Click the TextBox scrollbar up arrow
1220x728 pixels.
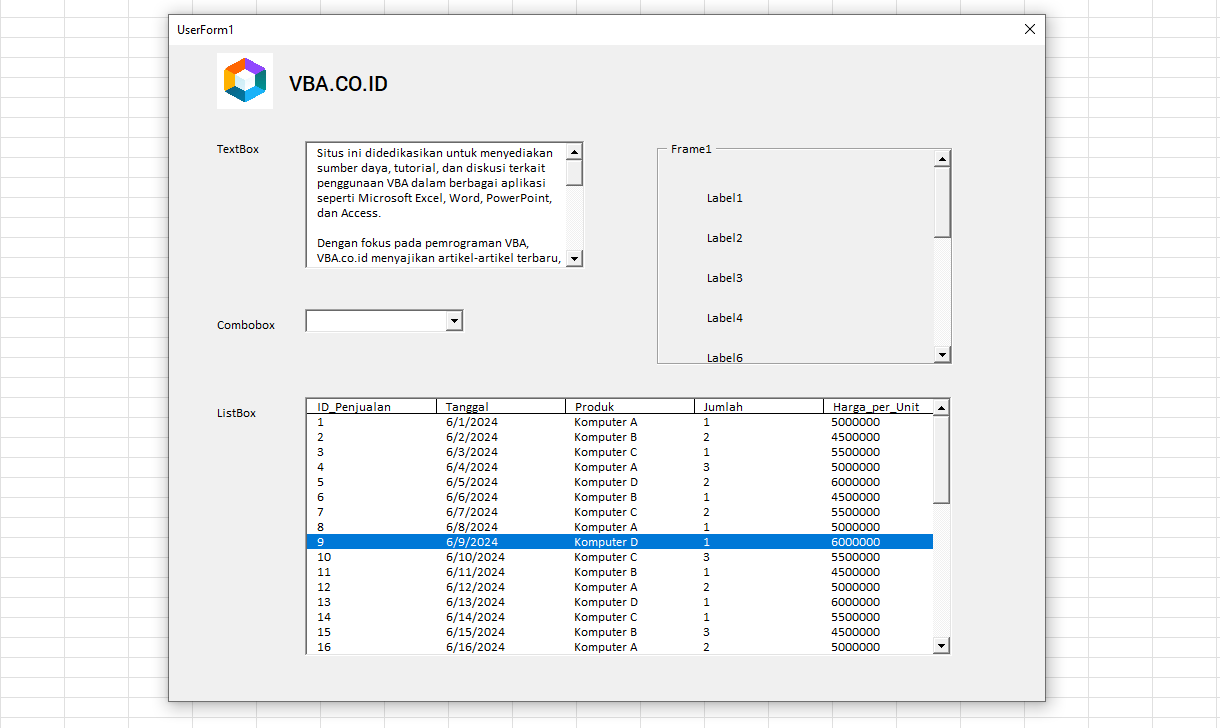point(573,153)
